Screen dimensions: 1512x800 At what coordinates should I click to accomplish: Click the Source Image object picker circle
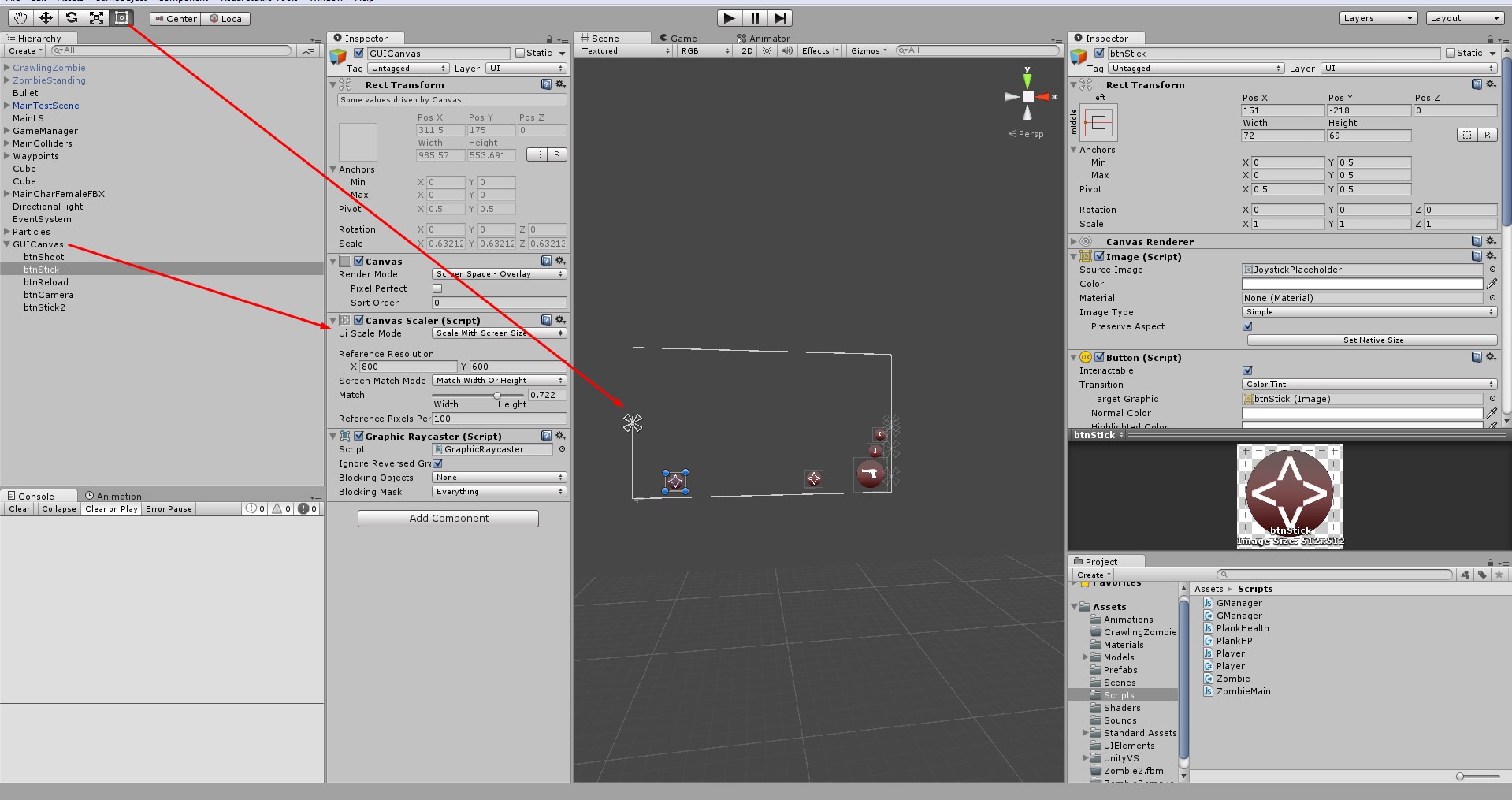point(1492,270)
